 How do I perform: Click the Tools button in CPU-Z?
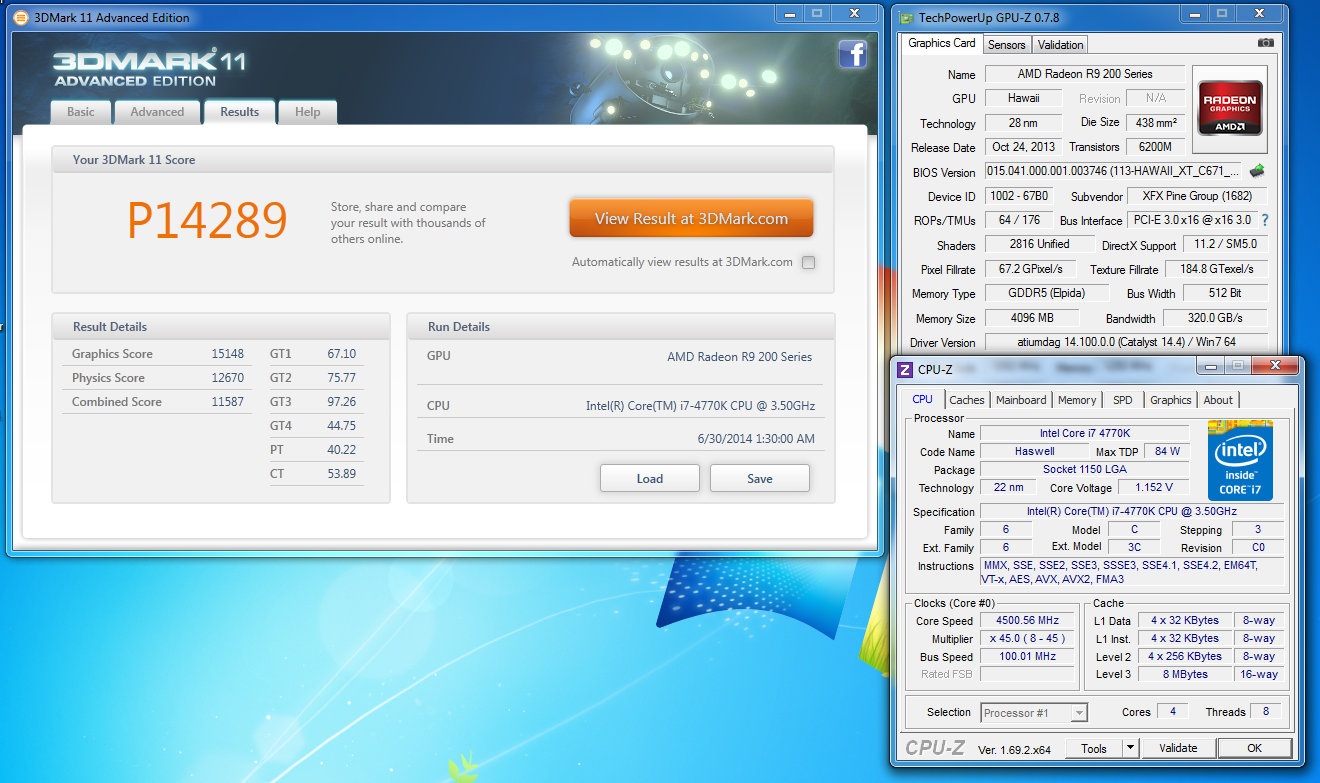(x=1094, y=748)
